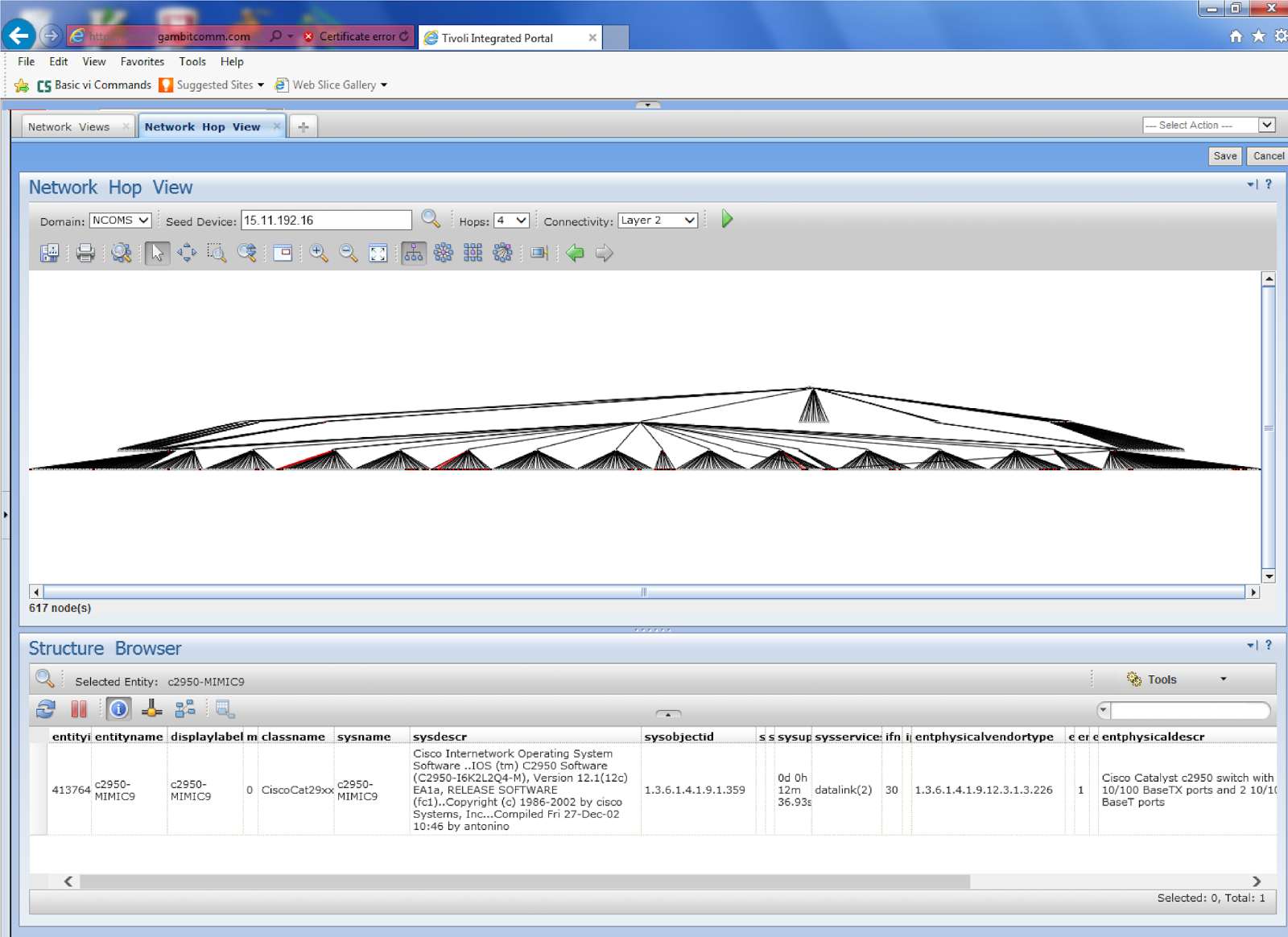This screenshot has width=1288, height=937.
Task: Change the Hops value dropdown
Action: pos(510,220)
